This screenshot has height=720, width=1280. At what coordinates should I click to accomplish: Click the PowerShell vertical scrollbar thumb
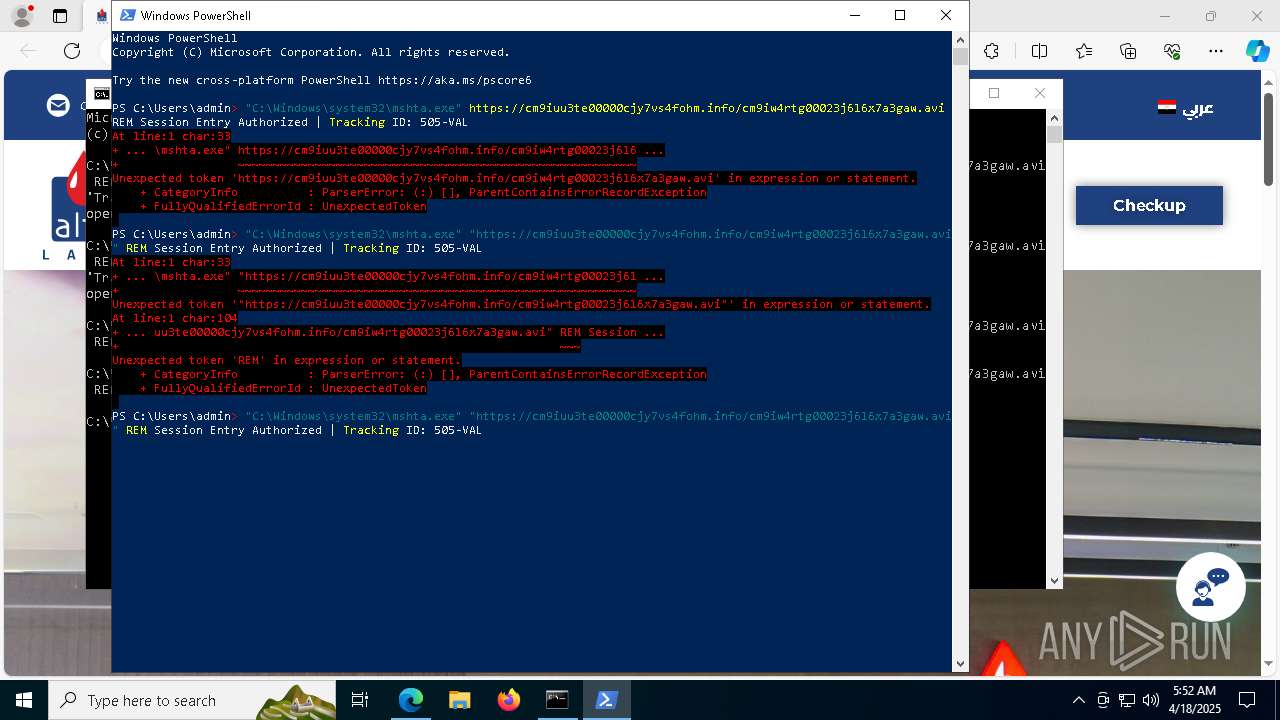coord(960,57)
